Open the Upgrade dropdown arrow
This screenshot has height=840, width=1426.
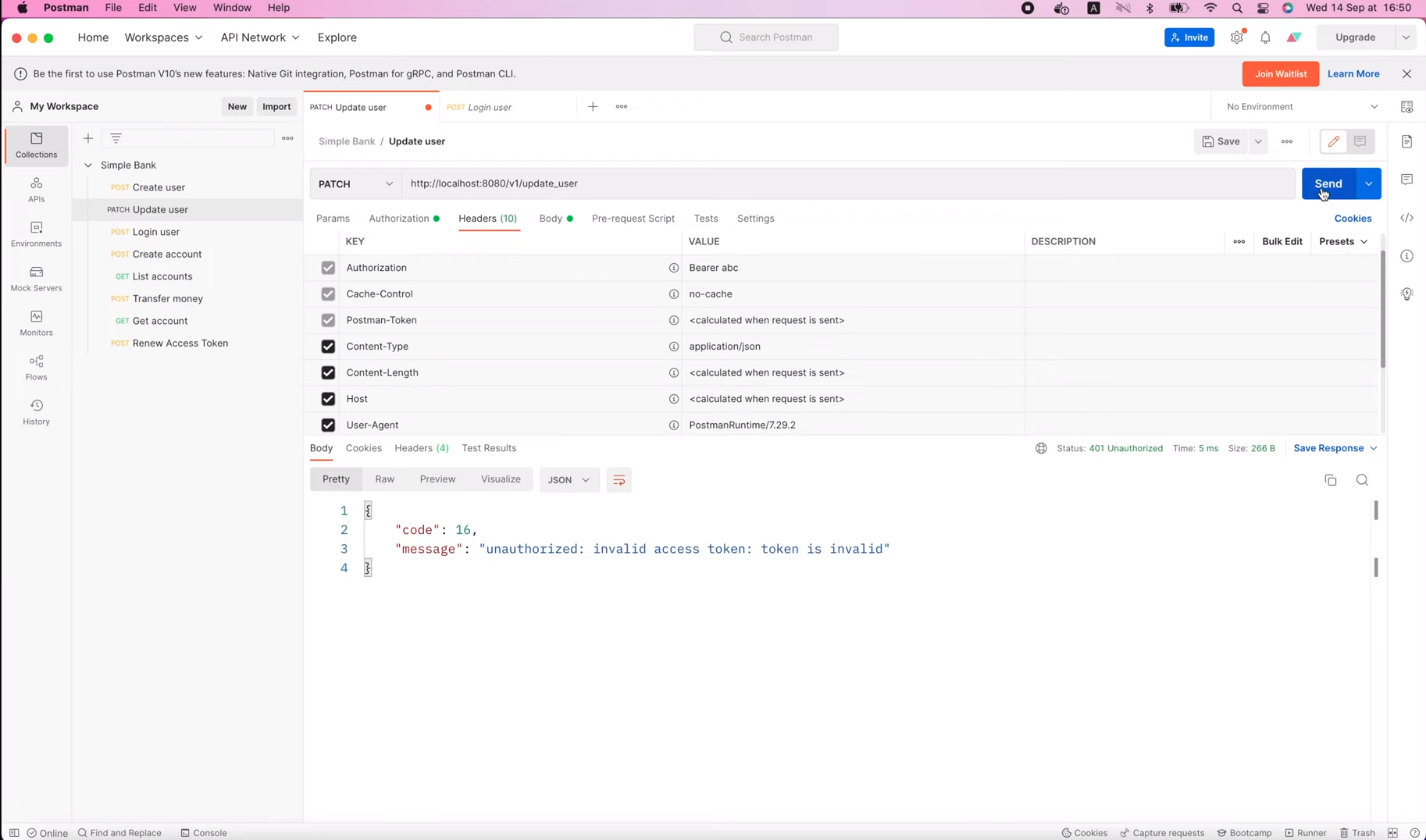[x=1406, y=37]
